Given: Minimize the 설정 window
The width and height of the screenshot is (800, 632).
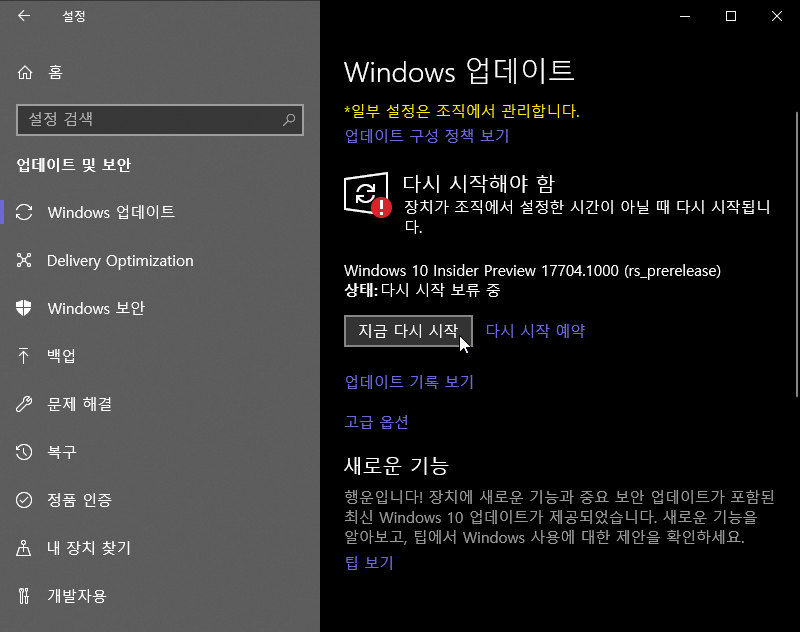Looking at the screenshot, I should coord(685,16).
